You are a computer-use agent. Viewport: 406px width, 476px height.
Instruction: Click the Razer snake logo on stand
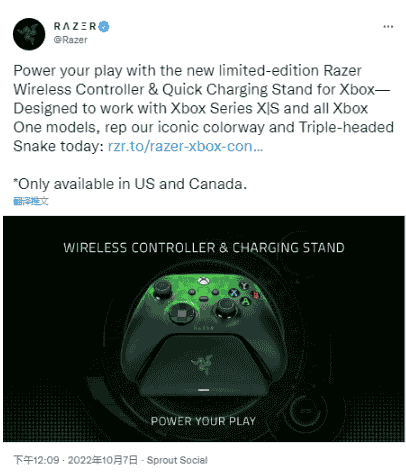(x=202, y=364)
